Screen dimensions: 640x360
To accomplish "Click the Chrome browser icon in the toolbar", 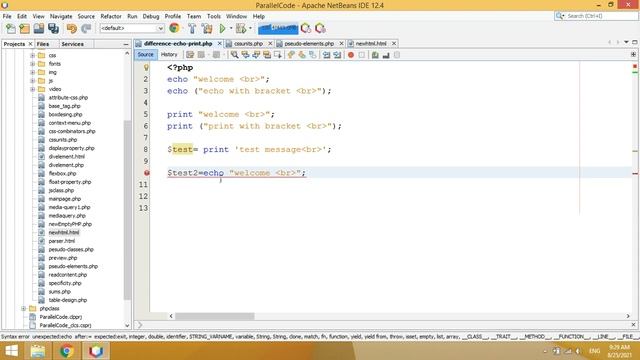I will point(174,28).
